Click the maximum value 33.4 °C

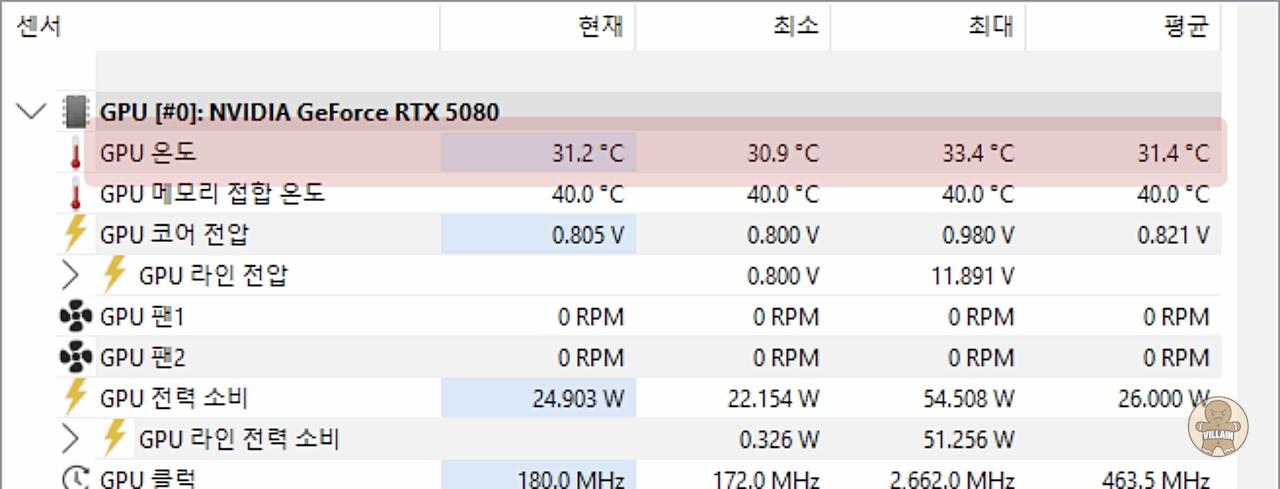(x=977, y=153)
